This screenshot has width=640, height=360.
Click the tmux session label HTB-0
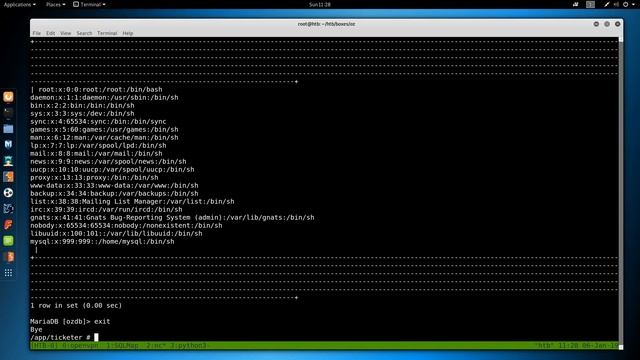click(x=44, y=345)
